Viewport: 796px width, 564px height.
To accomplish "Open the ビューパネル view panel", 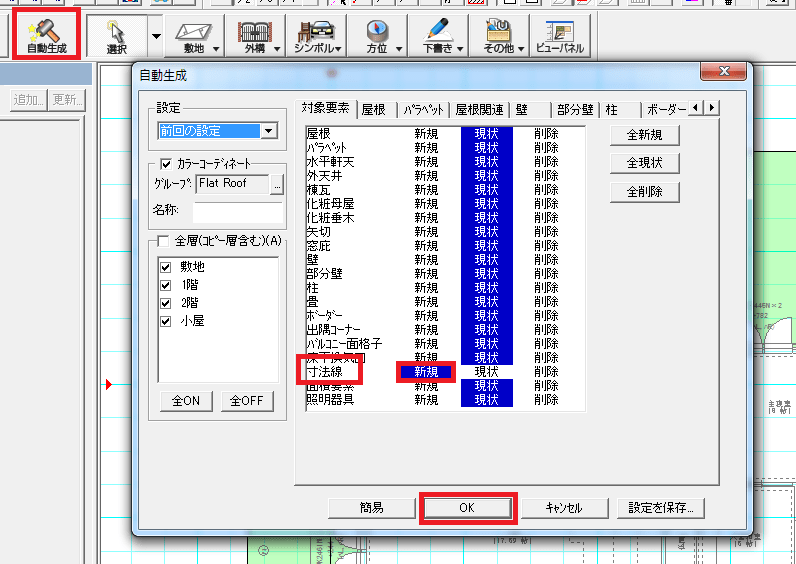I will [560, 36].
